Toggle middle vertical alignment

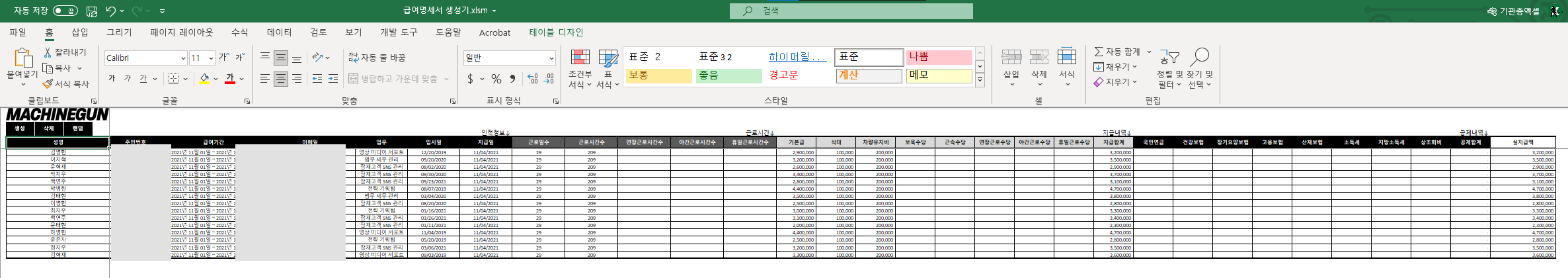[x=281, y=58]
